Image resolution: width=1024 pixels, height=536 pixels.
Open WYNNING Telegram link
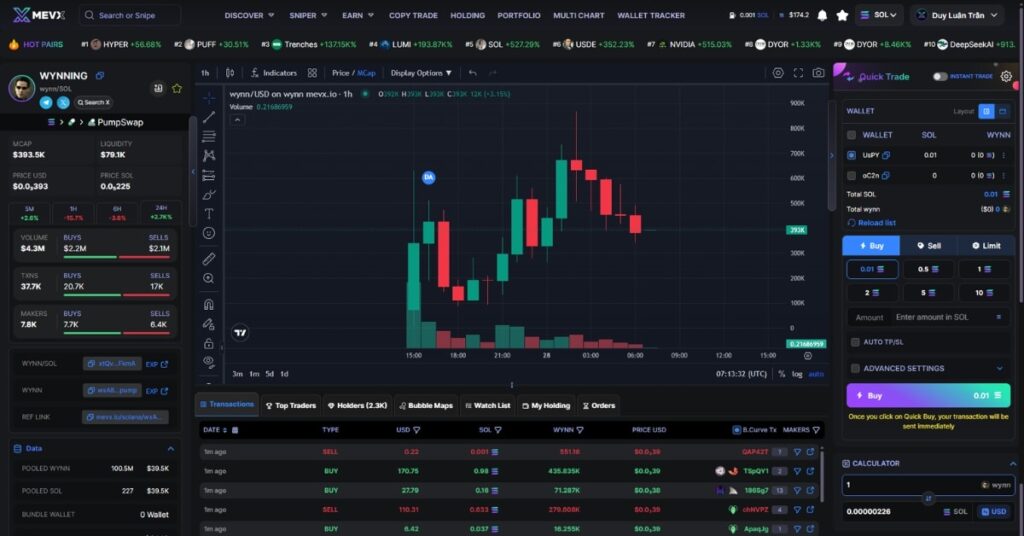(x=46, y=102)
